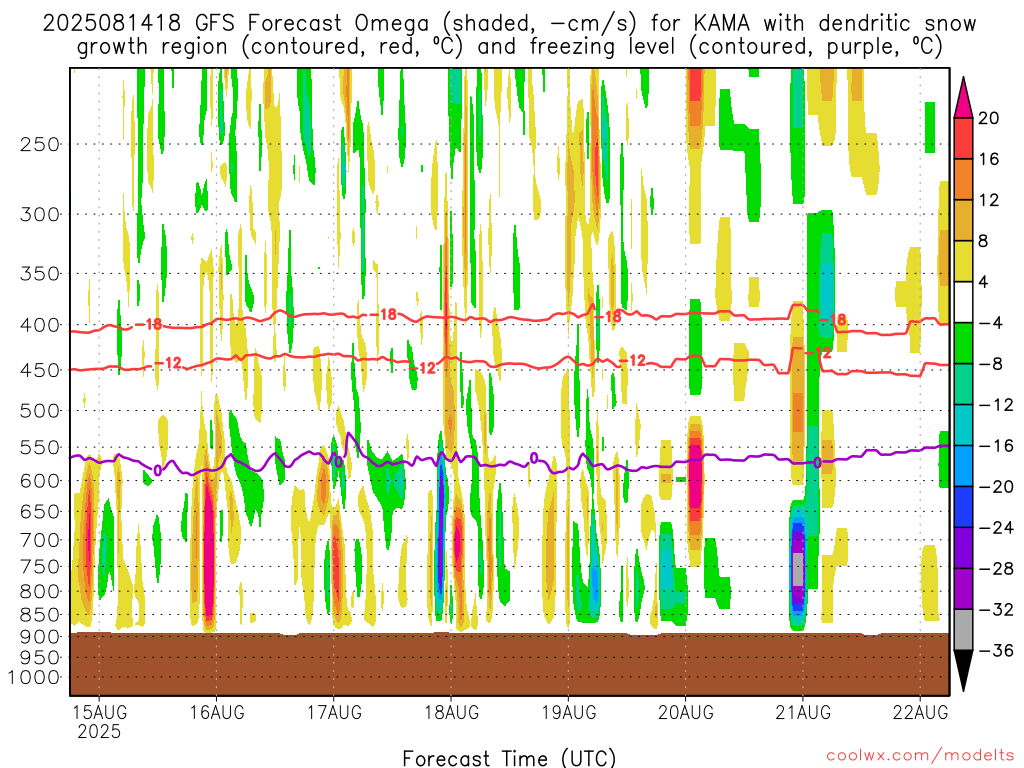
Task: Click the first -18 contour label near 15AUG
Action: [x=149, y=324]
